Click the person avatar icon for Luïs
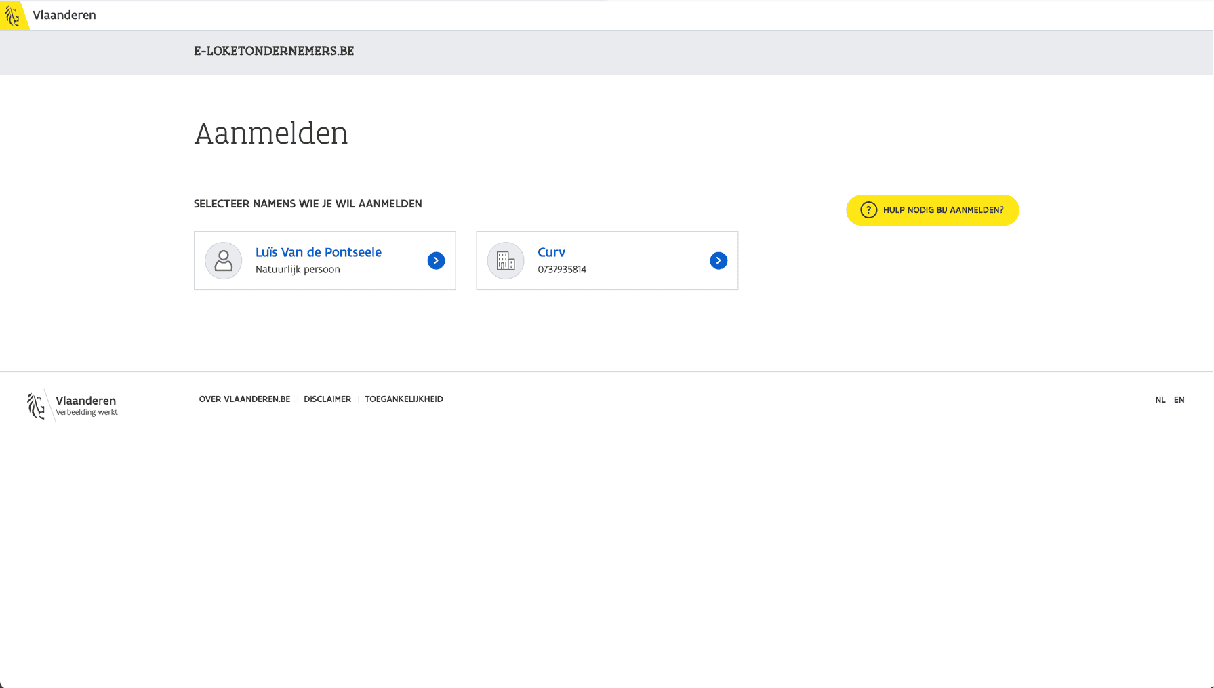This screenshot has width=1214, height=688. pyautogui.click(x=224, y=260)
